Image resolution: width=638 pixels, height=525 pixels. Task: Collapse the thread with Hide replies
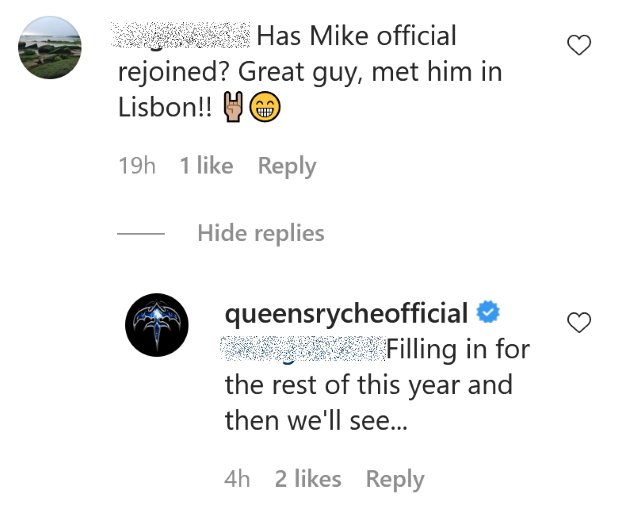click(261, 233)
